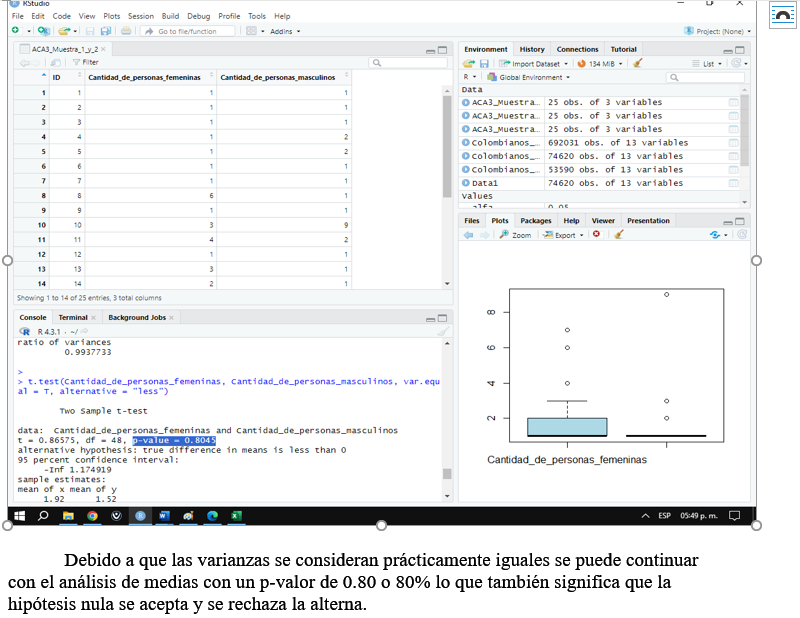Open the Addins dropdown
Image resolution: width=800 pixels, height=618 pixels.
coord(285,31)
